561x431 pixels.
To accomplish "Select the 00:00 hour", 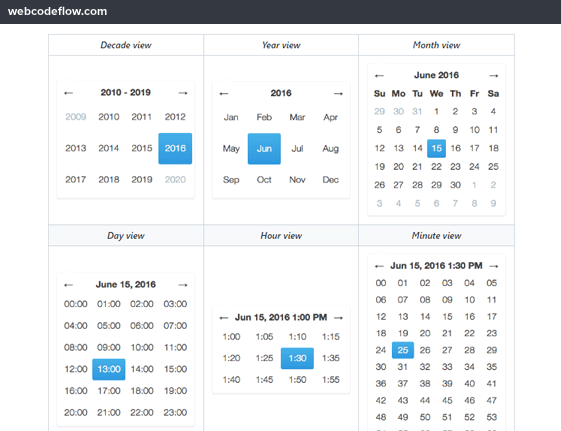I will (75, 304).
